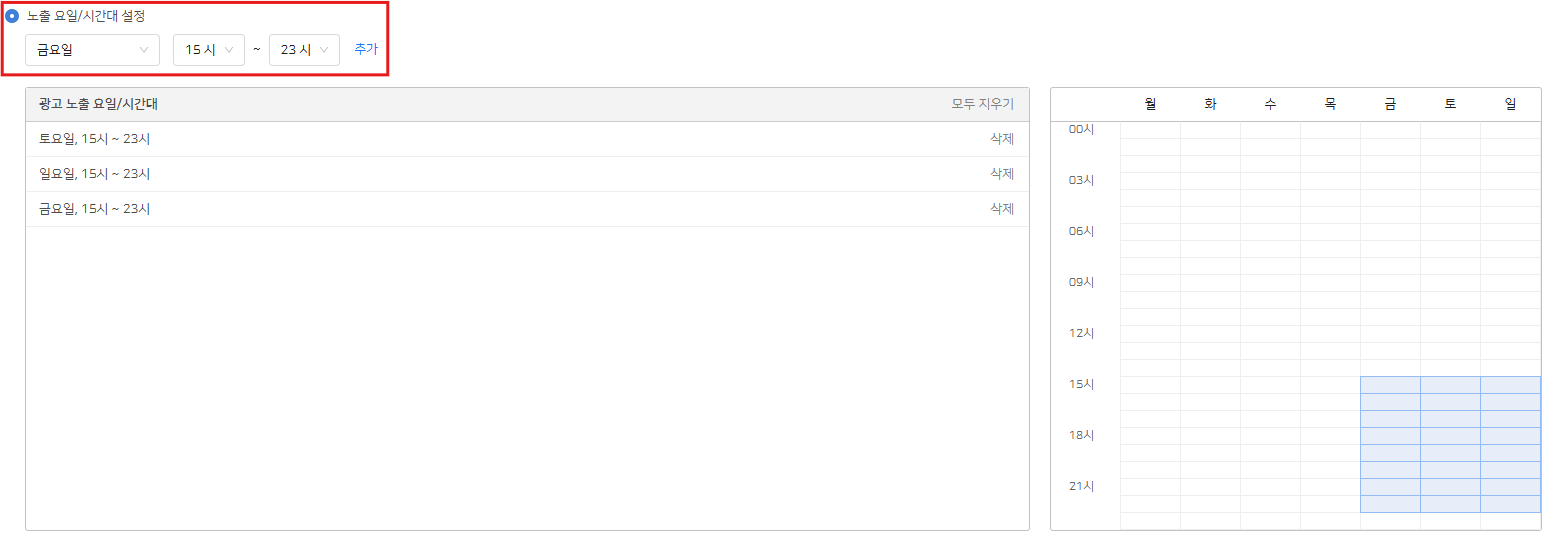Delete the 금요일, 15시 ~ 23시 entry

point(1001,209)
